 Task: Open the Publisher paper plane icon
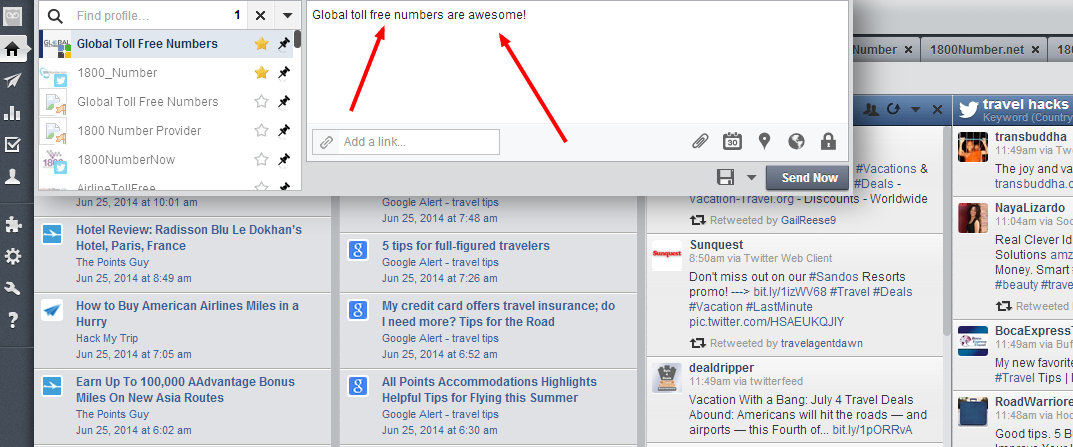(x=12, y=81)
